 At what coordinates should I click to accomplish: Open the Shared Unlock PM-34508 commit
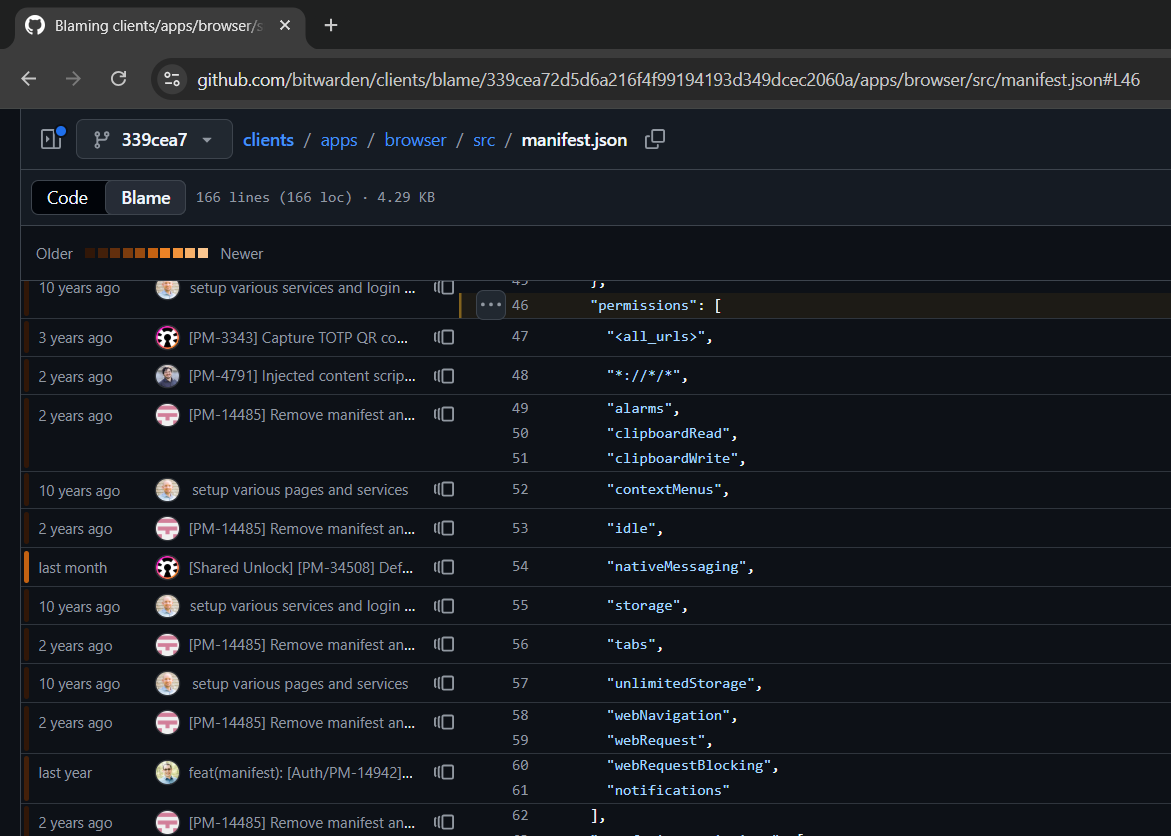301,568
